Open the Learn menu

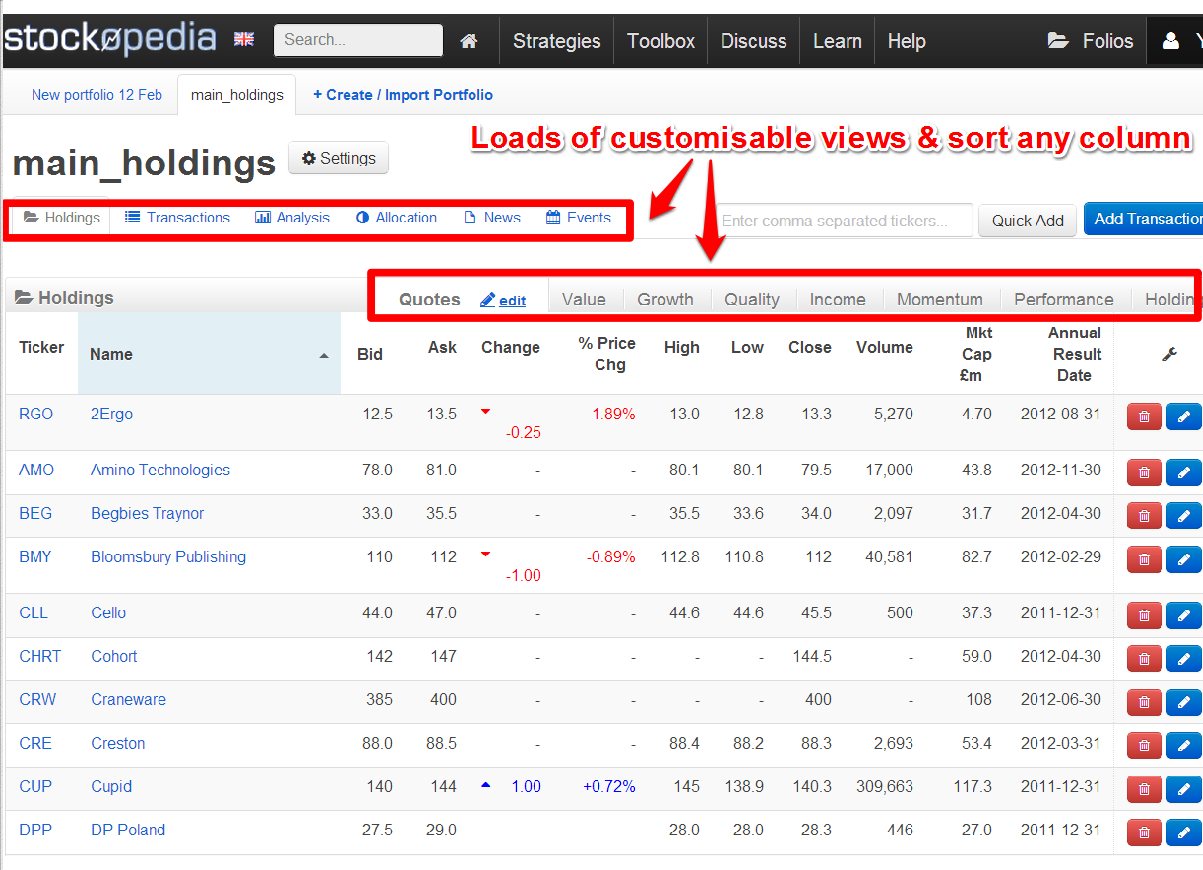(837, 41)
